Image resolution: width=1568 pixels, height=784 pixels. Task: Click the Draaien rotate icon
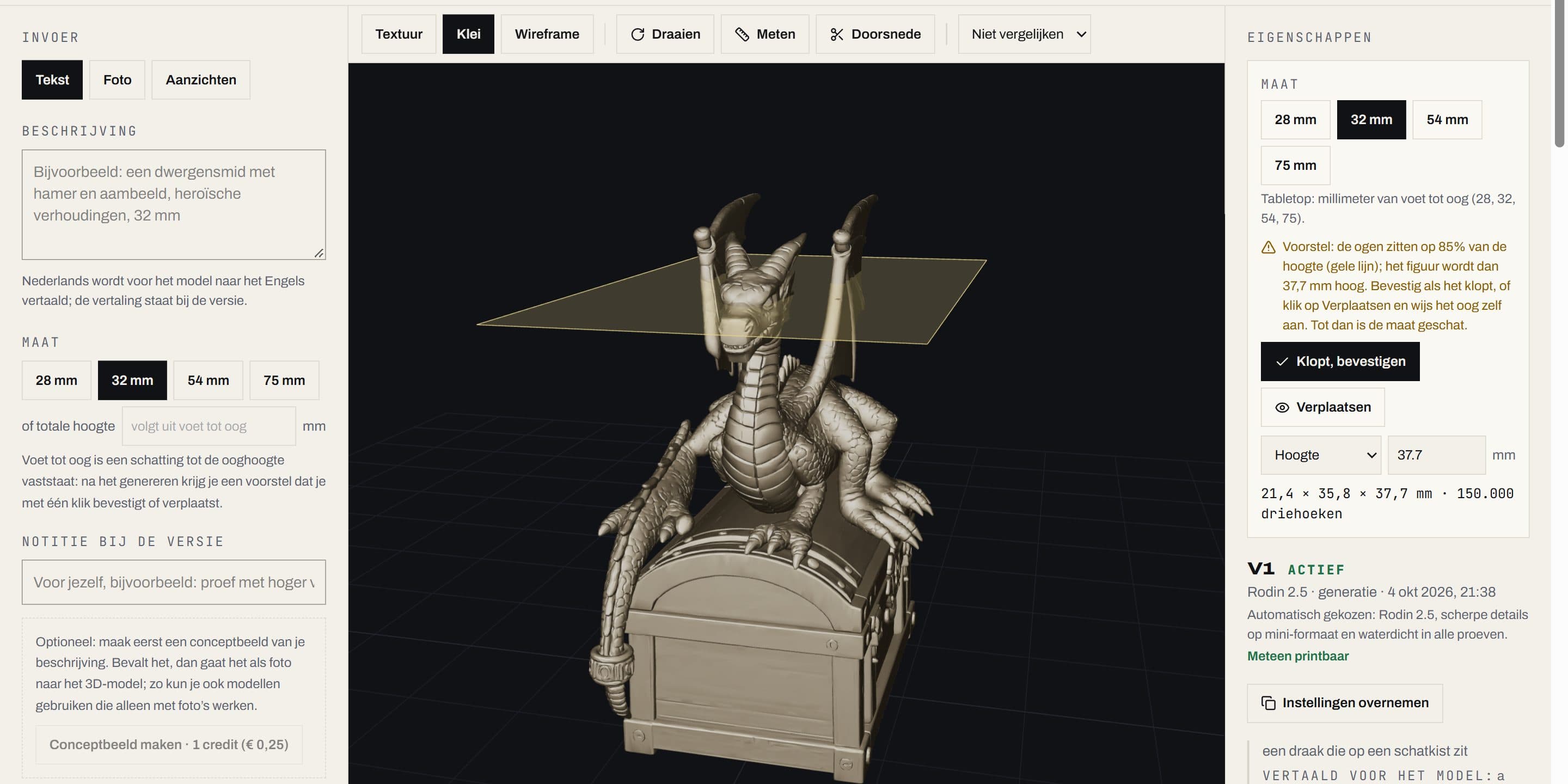[638, 34]
